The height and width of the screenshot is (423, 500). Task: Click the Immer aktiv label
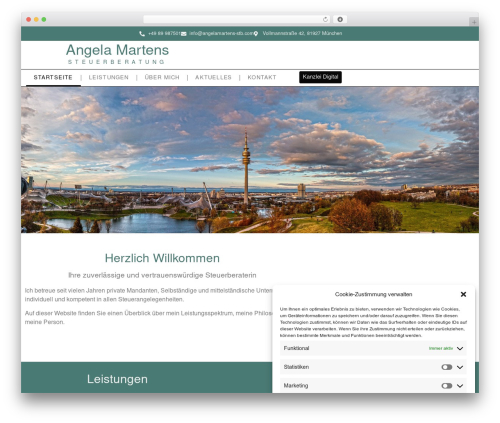[x=441, y=348]
